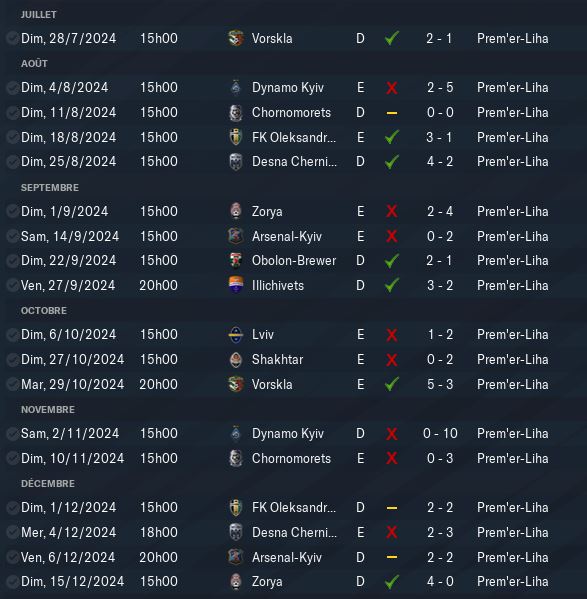Click the Lviv club logo icon
The width and height of the screenshot is (587, 599).
coord(236,335)
